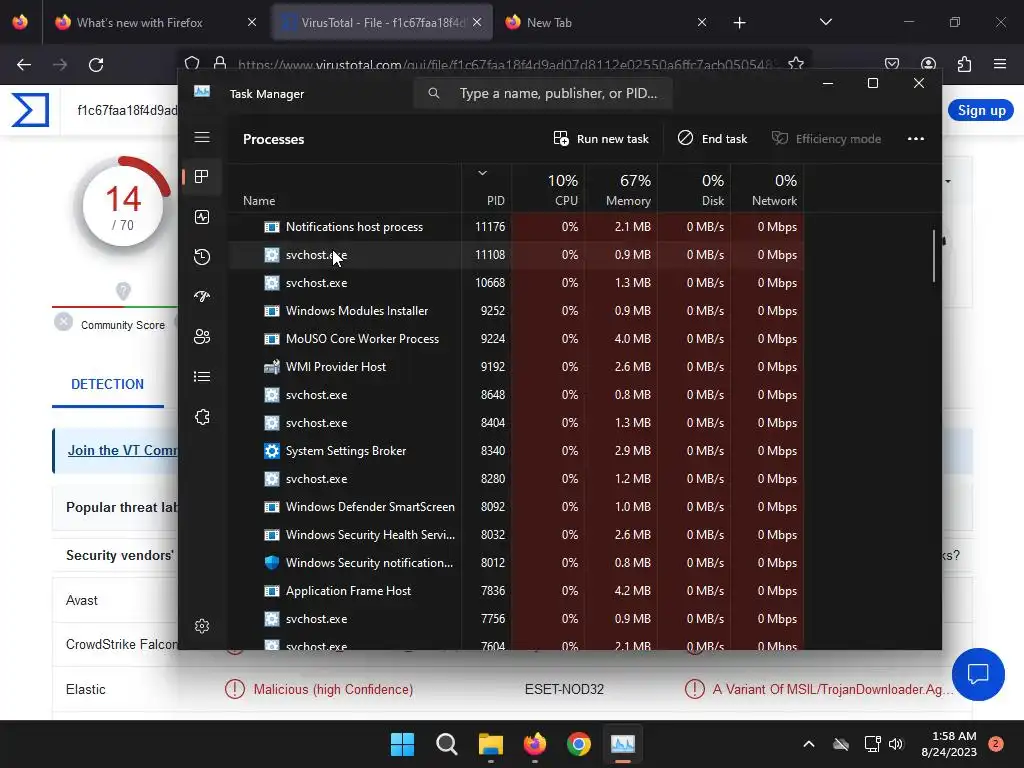The height and width of the screenshot is (768, 1024).
Task: Select Windows Security Health Service row
Action: pos(516,535)
